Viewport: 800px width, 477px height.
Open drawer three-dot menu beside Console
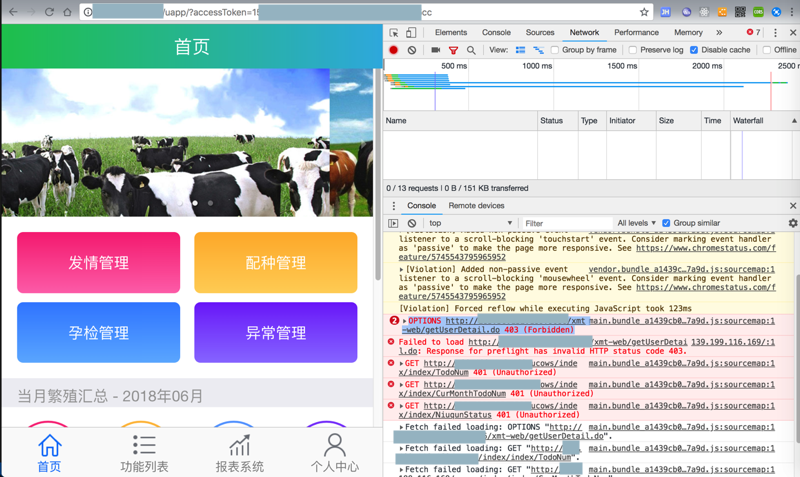coord(393,206)
